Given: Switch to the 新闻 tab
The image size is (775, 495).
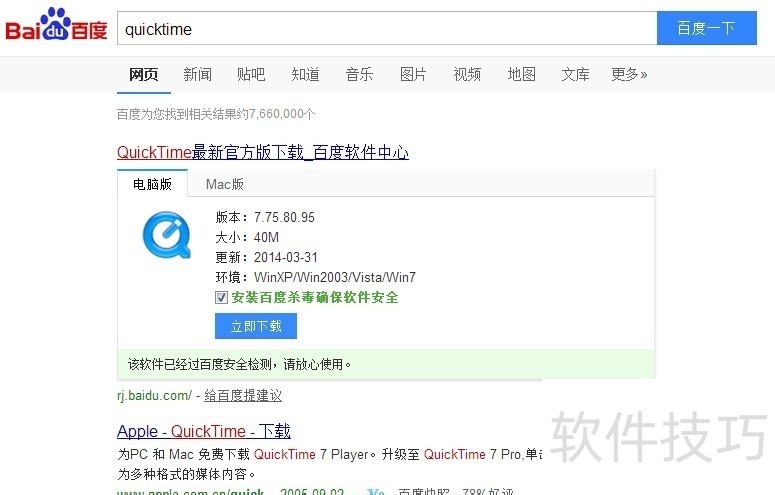Looking at the screenshot, I should pos(198,75).
